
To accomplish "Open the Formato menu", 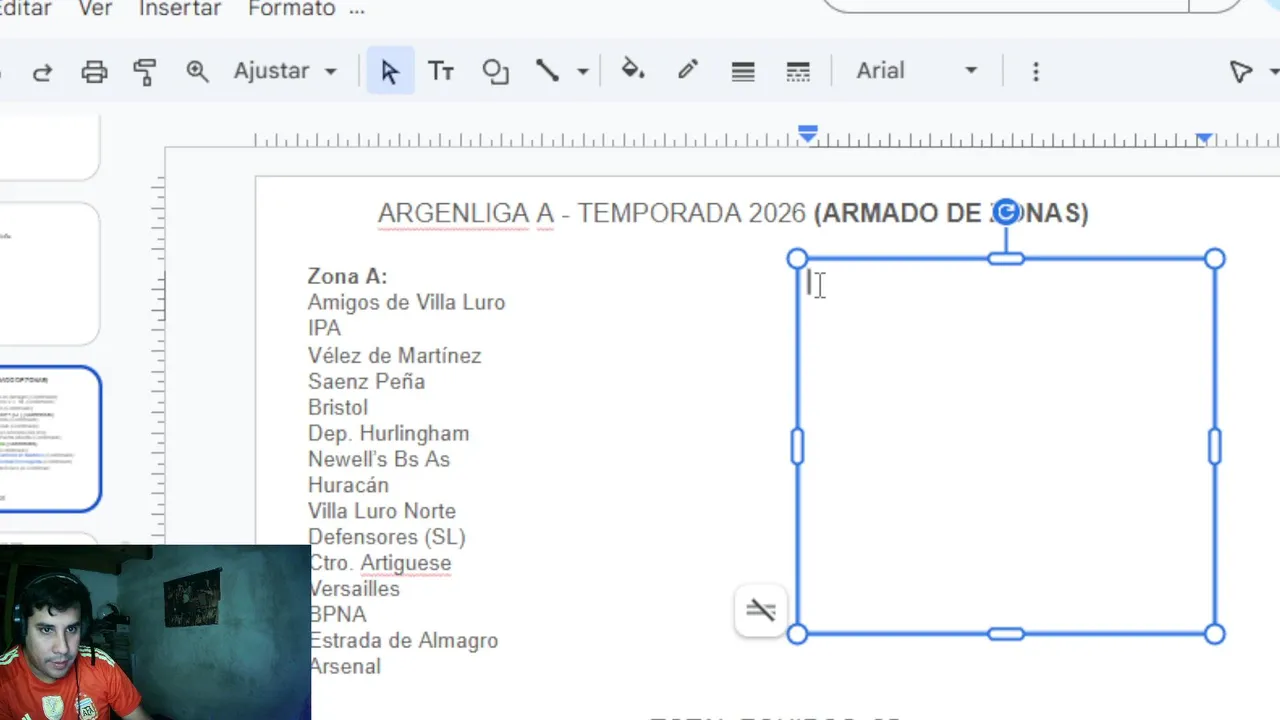I will [x=292, y=9].
